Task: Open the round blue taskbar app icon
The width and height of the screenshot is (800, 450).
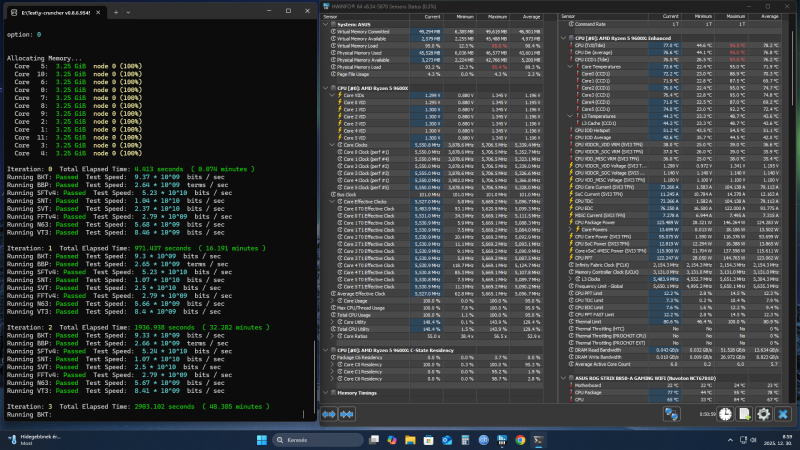Action: 484,440
